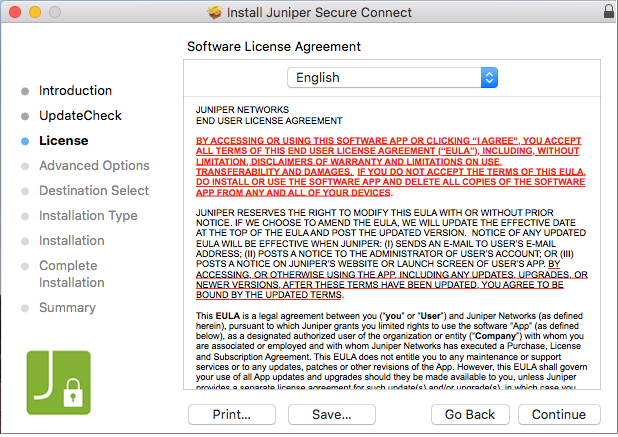Screen dimensions: 618x437
Task: Click the Summary step in sidebar
Action: (67, 307)
